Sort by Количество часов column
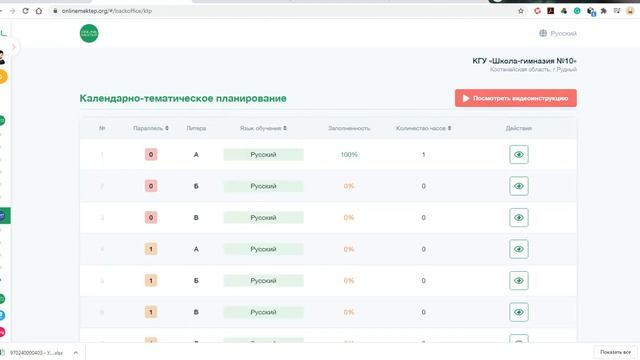The image size is (640, 360). 423,128
